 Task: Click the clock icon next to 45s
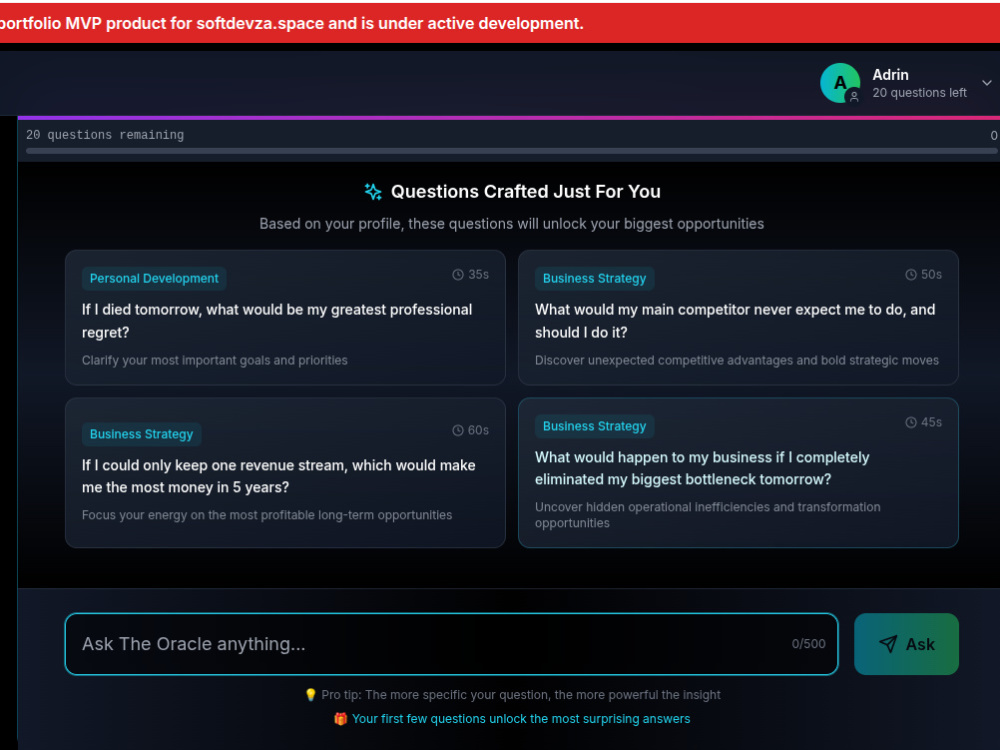coord(911,422)
